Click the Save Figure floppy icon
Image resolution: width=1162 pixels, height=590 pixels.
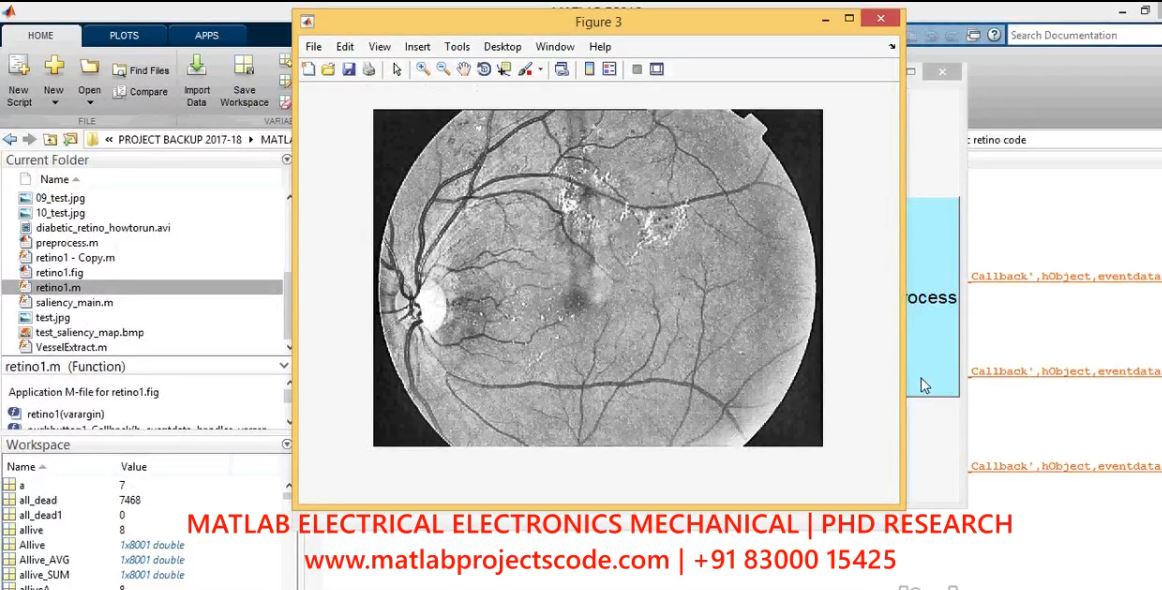point(349,69)
